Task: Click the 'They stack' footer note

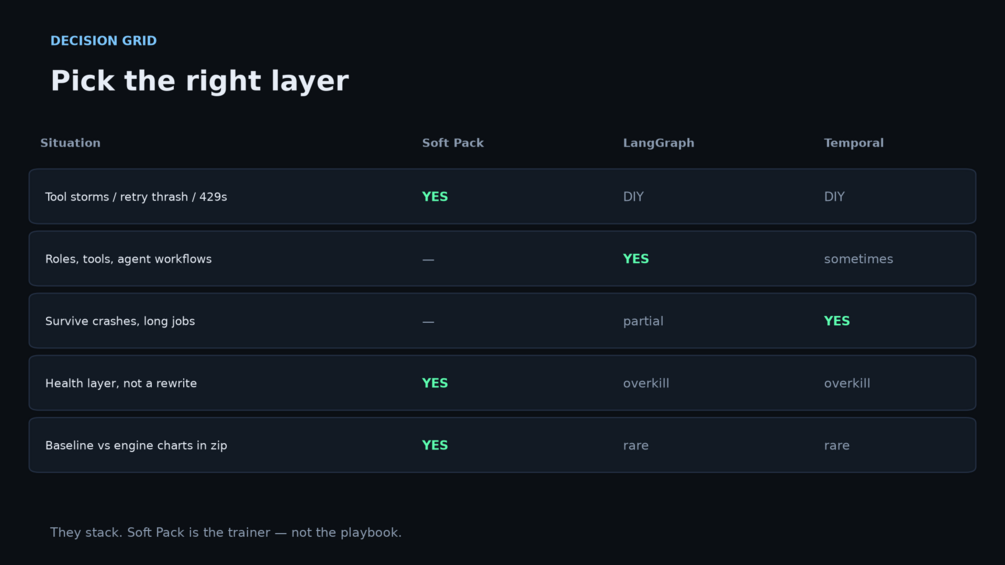Action: tap(226, 532)
